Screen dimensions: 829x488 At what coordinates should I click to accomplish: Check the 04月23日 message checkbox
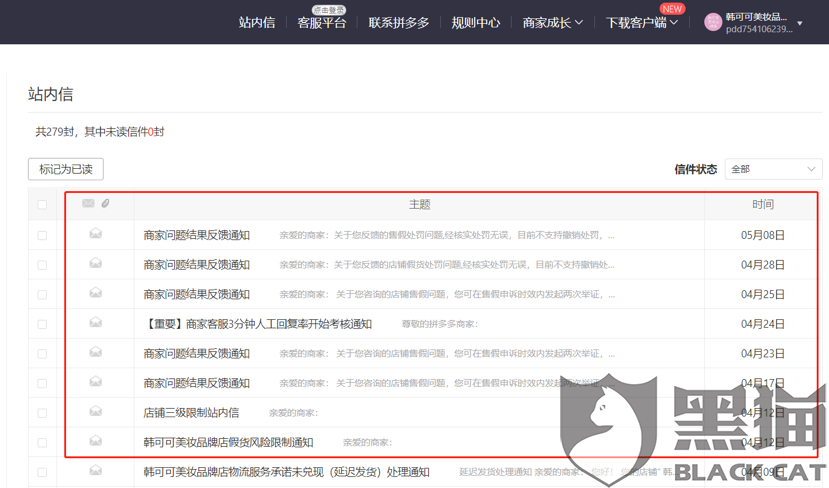coord(42,354)
